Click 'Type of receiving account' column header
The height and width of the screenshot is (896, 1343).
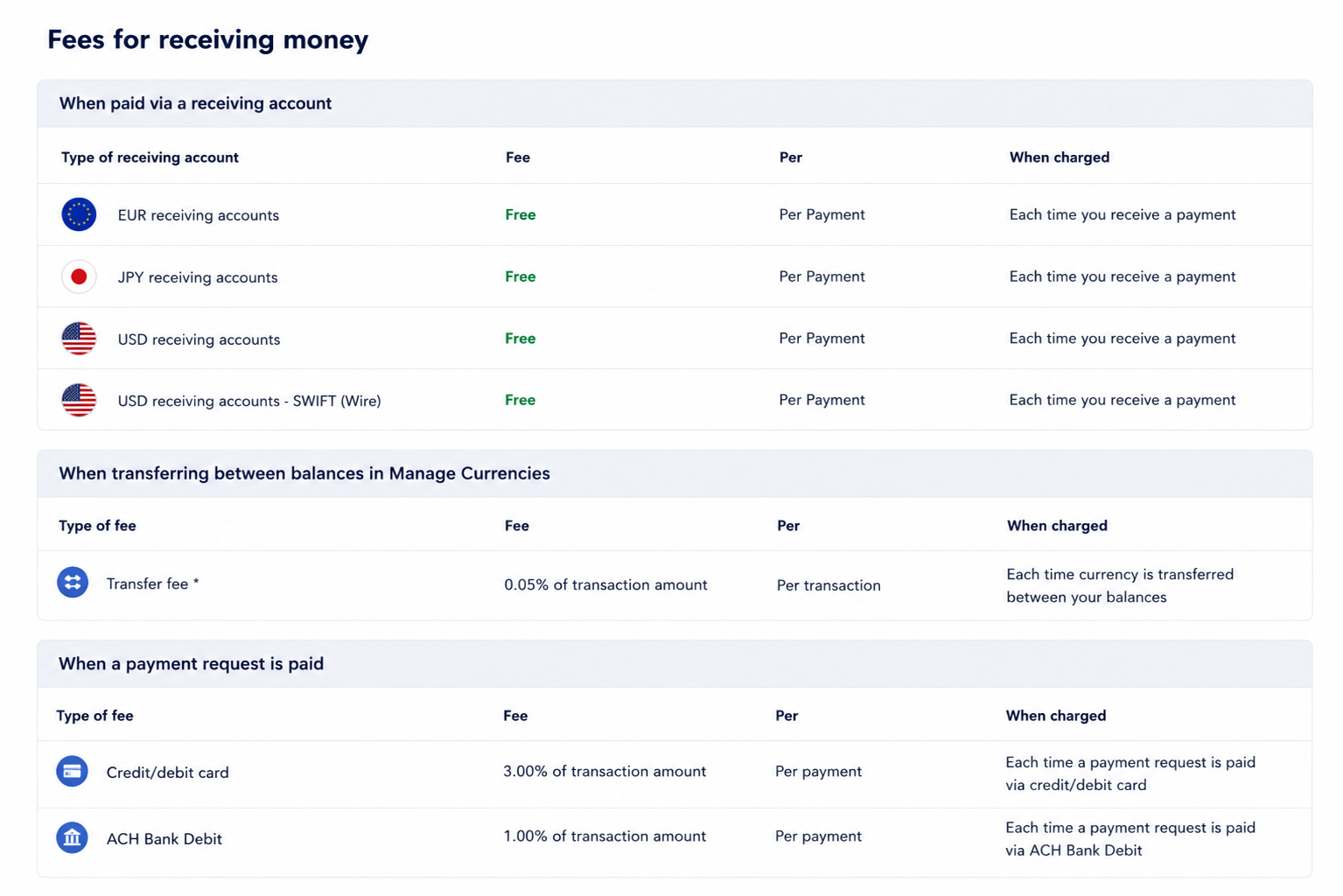tap(150, 157)
